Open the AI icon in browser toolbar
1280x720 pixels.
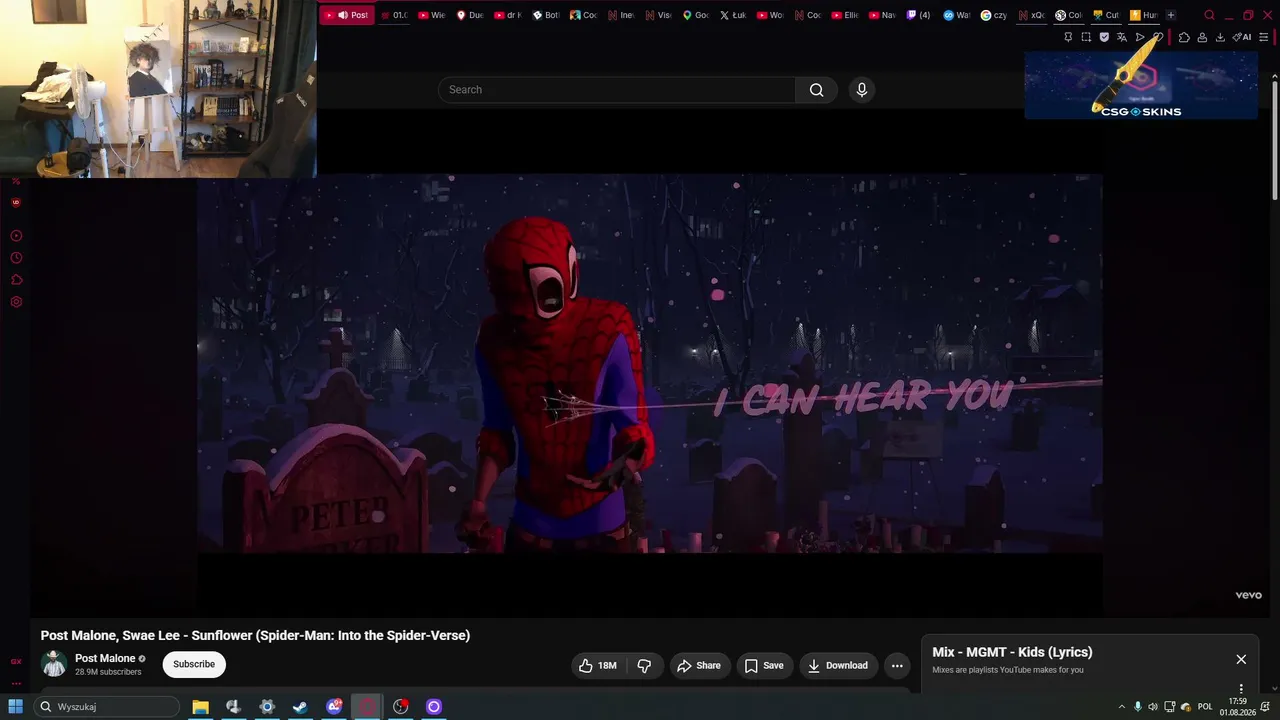[x=1243, y=38]
